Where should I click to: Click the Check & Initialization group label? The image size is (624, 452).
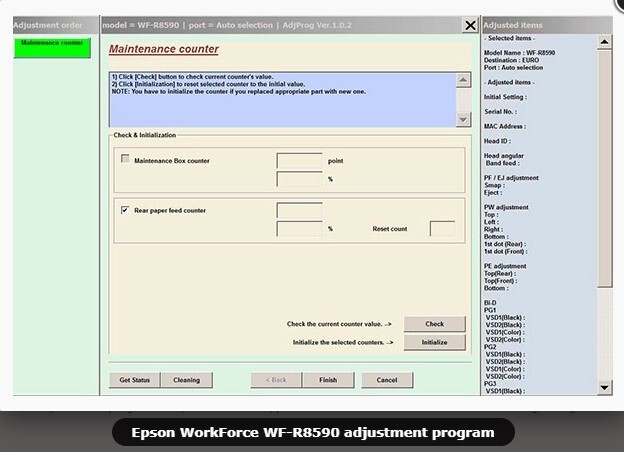[144, 135]
